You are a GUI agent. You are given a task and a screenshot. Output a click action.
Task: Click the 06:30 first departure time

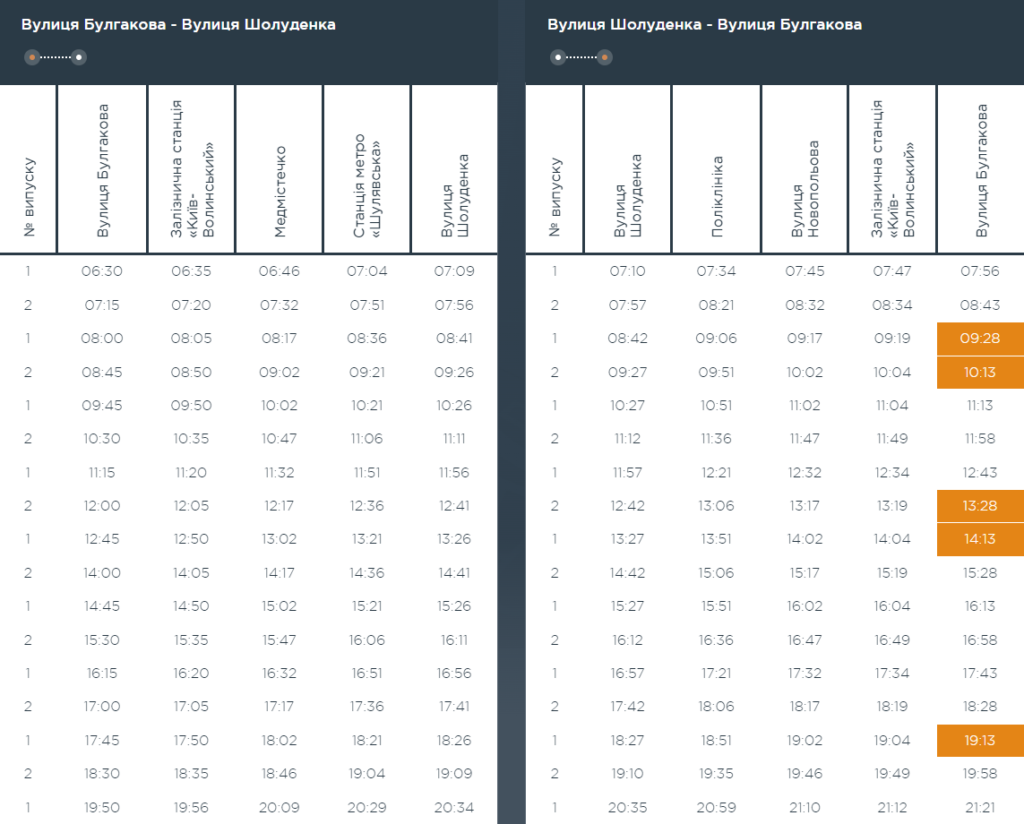tap(102, 271)
